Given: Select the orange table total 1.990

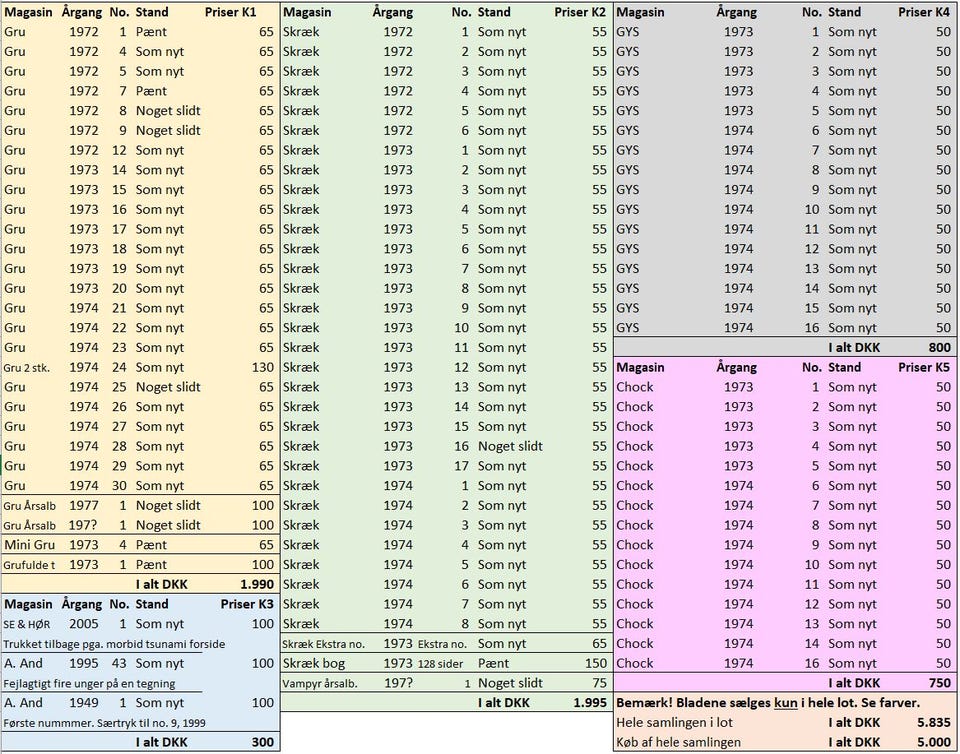Looking at the screenshot, I should (257, 584).
